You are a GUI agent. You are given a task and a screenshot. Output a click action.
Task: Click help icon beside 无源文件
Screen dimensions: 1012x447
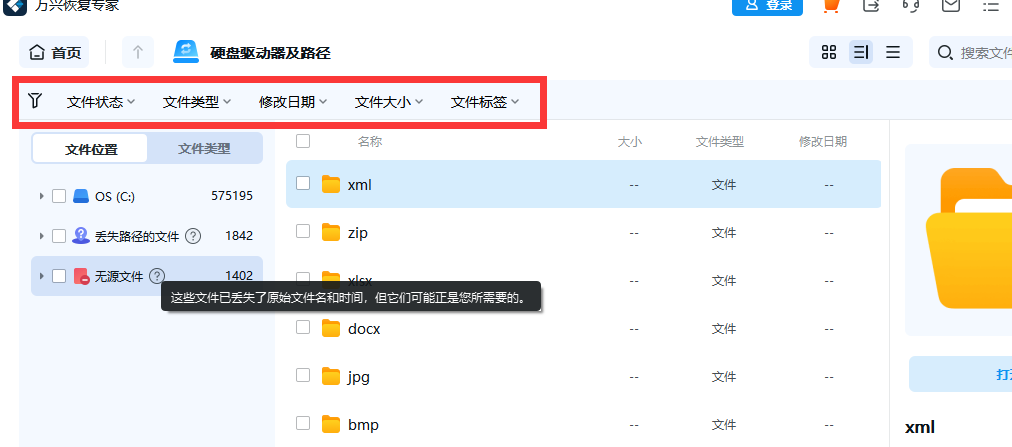(157, 276)
